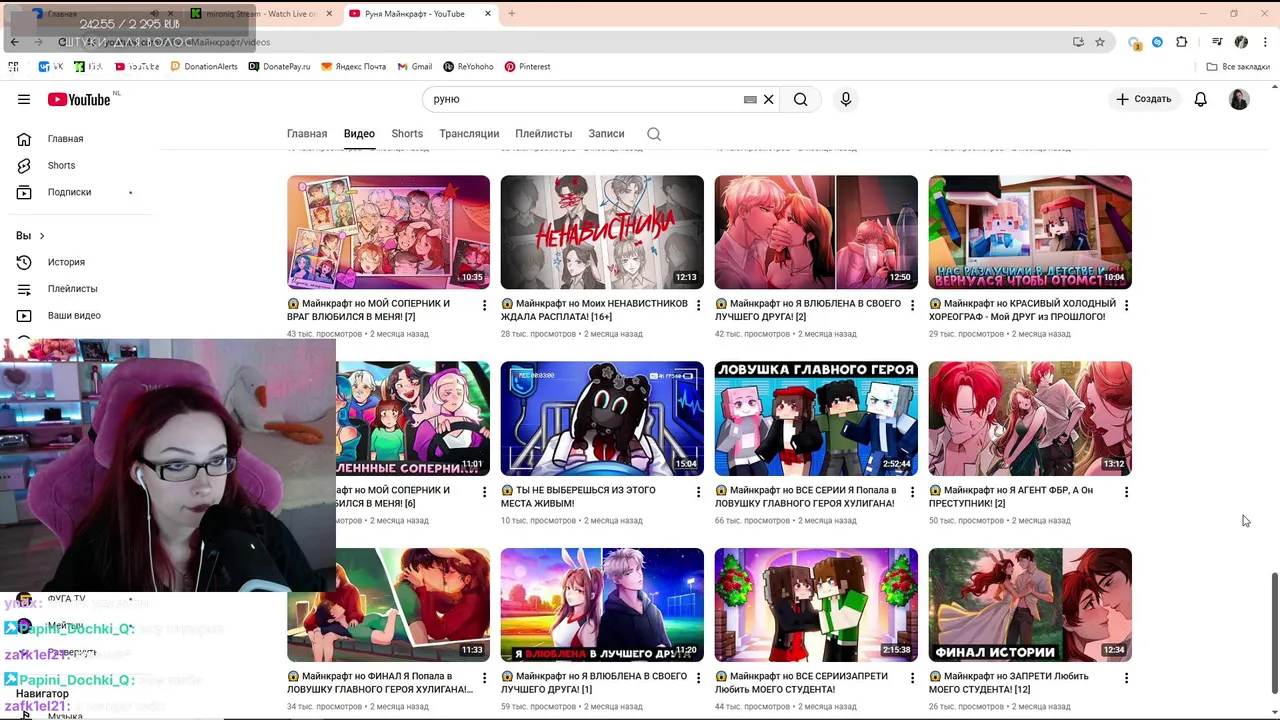This screenshot has height=720, width=1280.
Task: Switch to Трансляции tab
Action: [469, 134]
